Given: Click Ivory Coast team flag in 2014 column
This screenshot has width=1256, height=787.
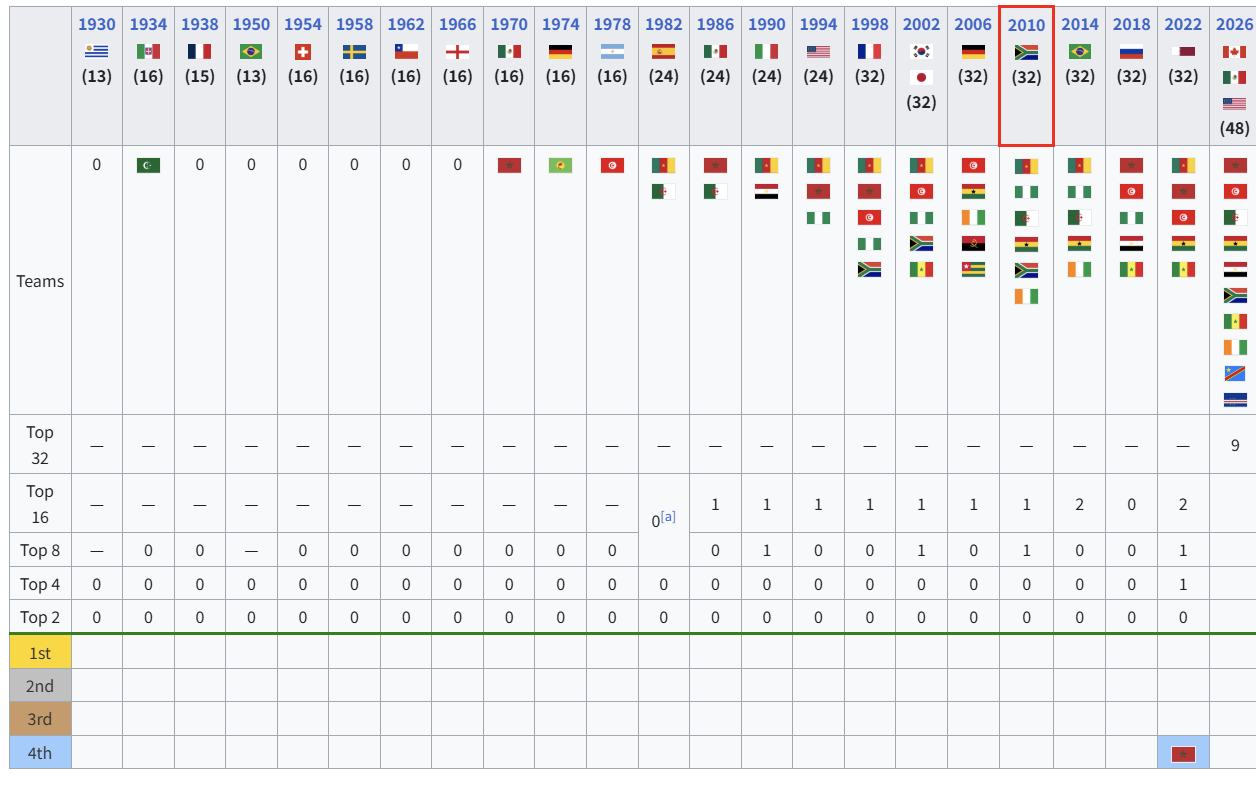Looking at the screenshot, I should click(1079, 269).
